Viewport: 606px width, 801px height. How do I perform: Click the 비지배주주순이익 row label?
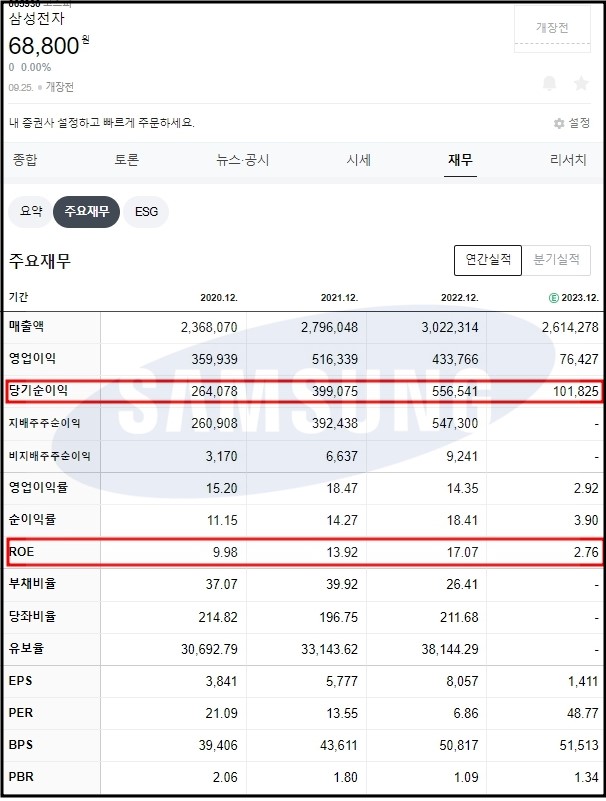(50, 456)
